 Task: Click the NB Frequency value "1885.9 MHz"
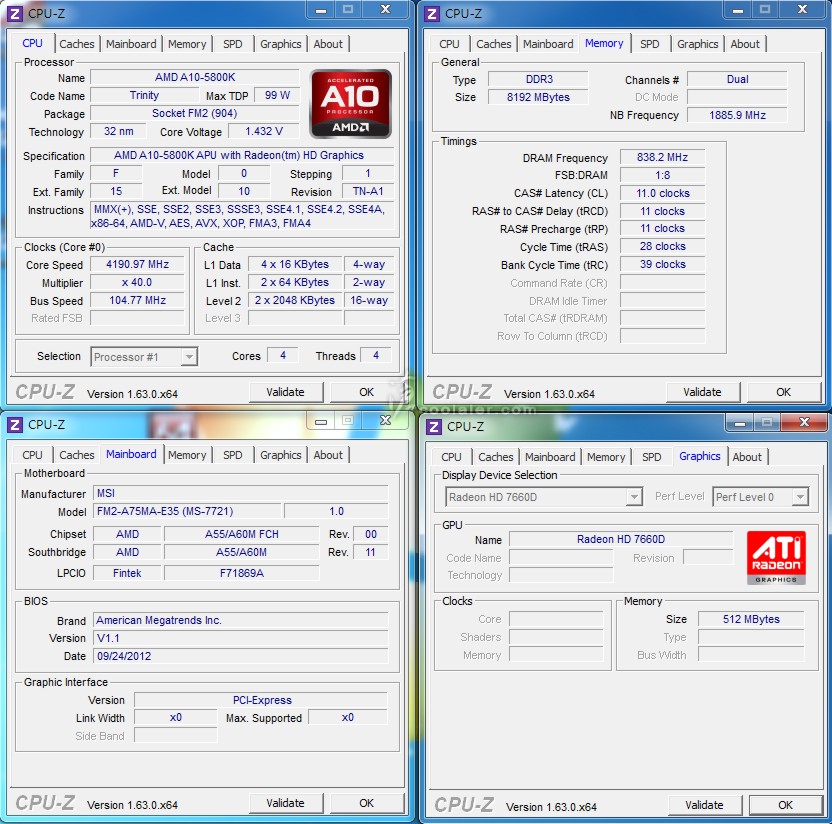coord(737,115)
